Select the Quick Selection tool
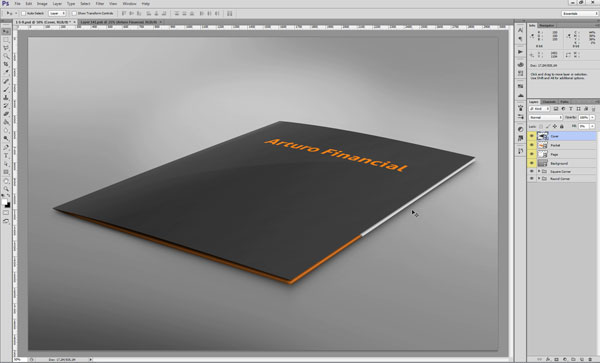 [6, 56]
